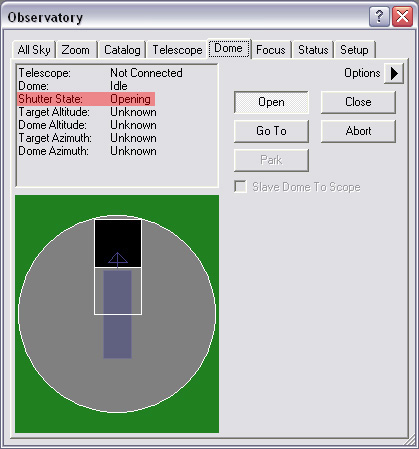Go to the Telescope tab
Screen dimensions: 419x449
click(x=177, y=50)
